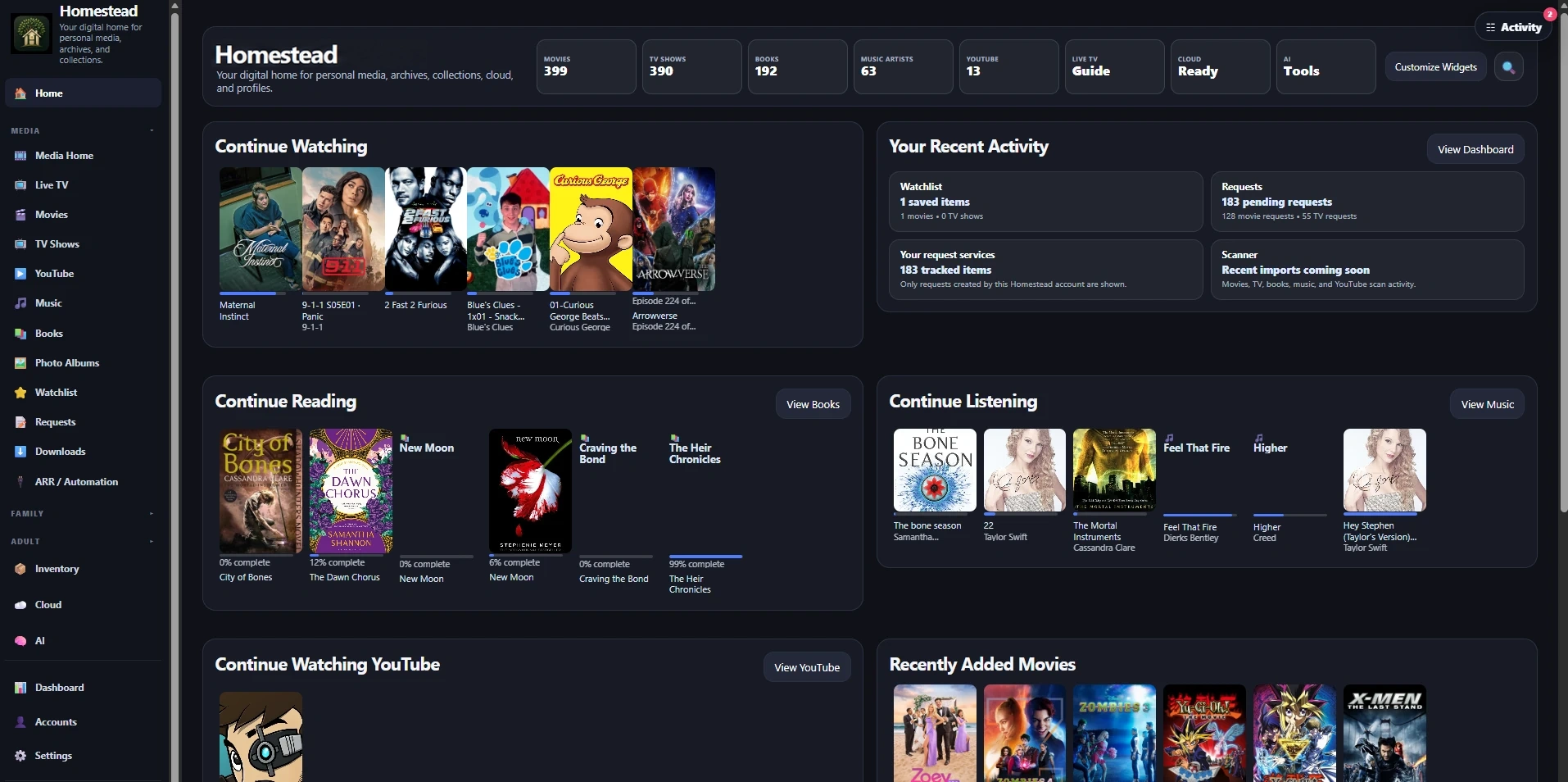Open the Settings gear icon
This screenshot has height=782, width=1568.
(20, 756)
